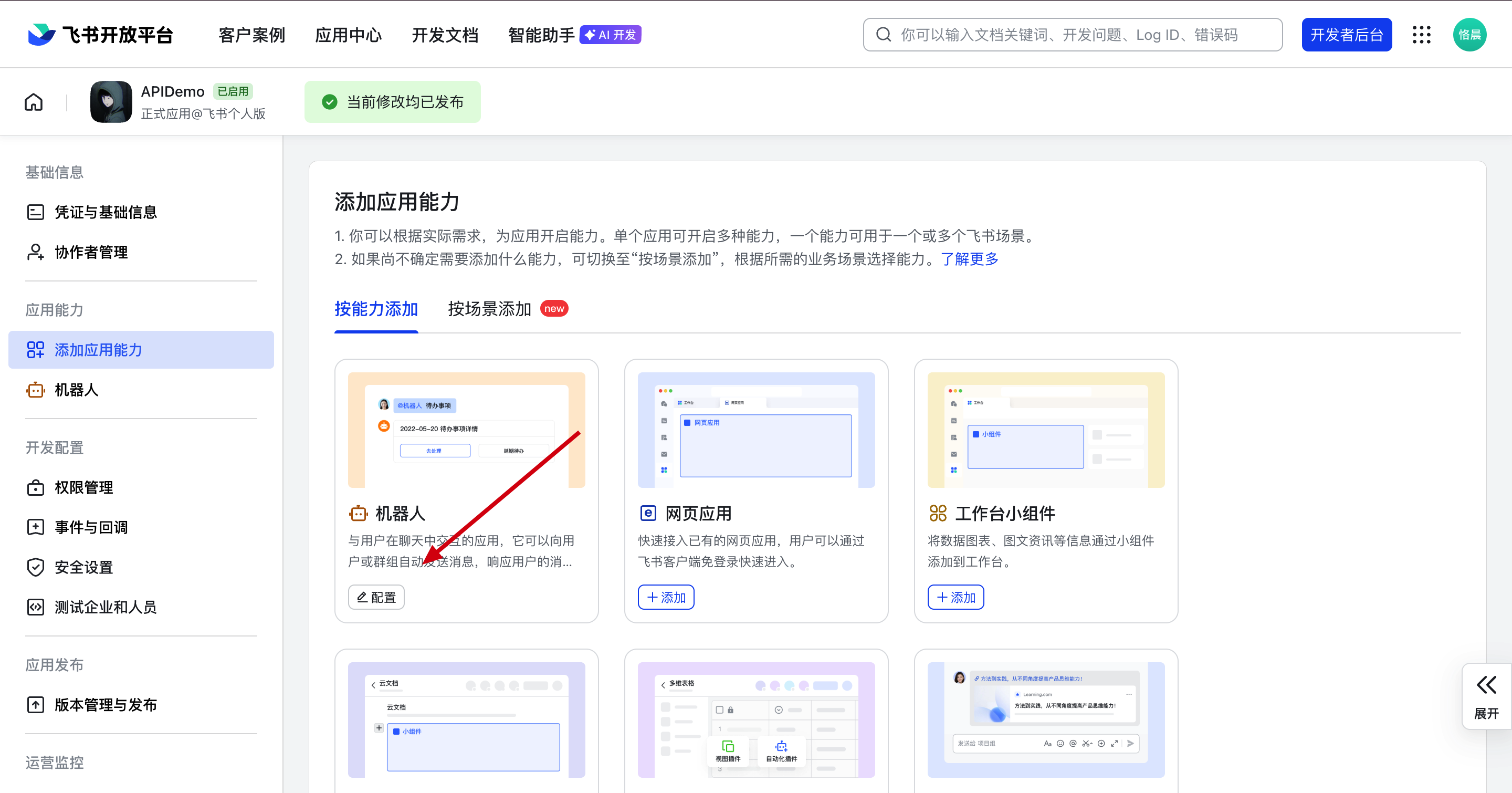Click the 开发者后台 button
Image resolution: width=1512 pixels, height=793 pixels.
pos(1346,35)
